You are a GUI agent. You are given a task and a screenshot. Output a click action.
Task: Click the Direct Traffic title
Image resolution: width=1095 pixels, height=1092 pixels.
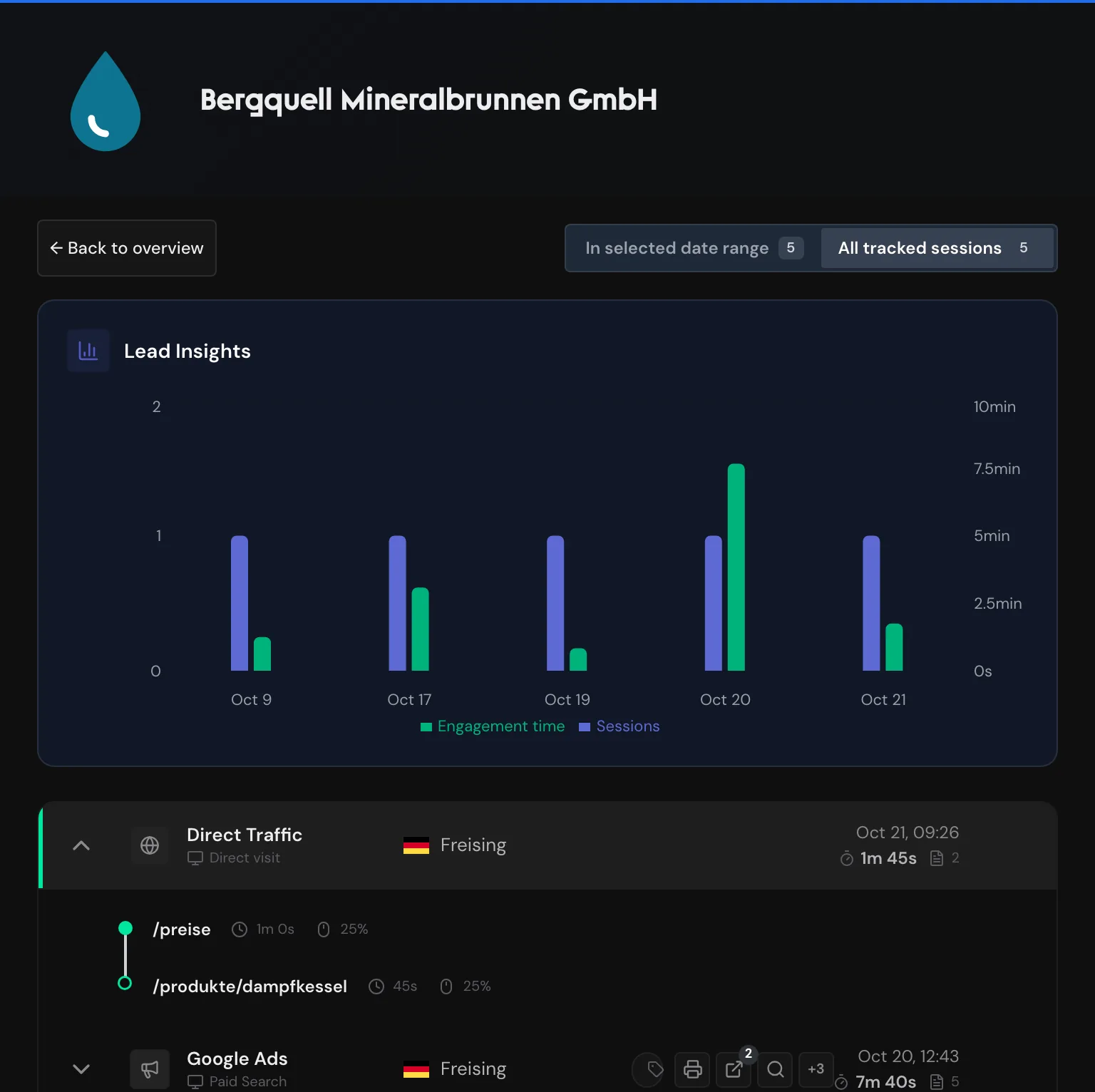(245, 835)
